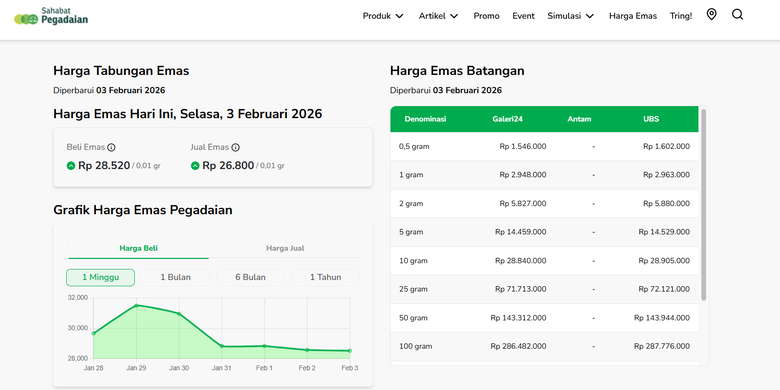Click the Feb 2 chart data point
780x390 pixels.
[x=307, y=350]
